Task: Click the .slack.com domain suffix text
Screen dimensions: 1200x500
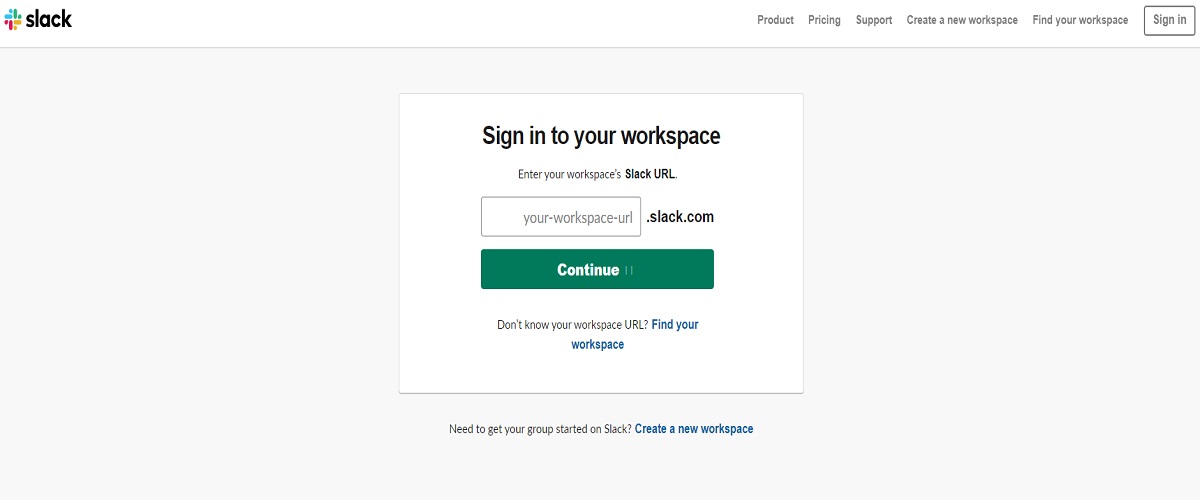Action: (680, 217)
